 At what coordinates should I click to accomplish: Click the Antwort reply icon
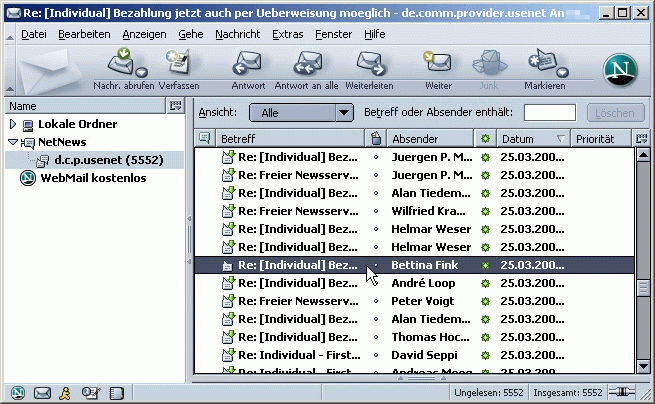pyautogui.click(x=248, y=63)
